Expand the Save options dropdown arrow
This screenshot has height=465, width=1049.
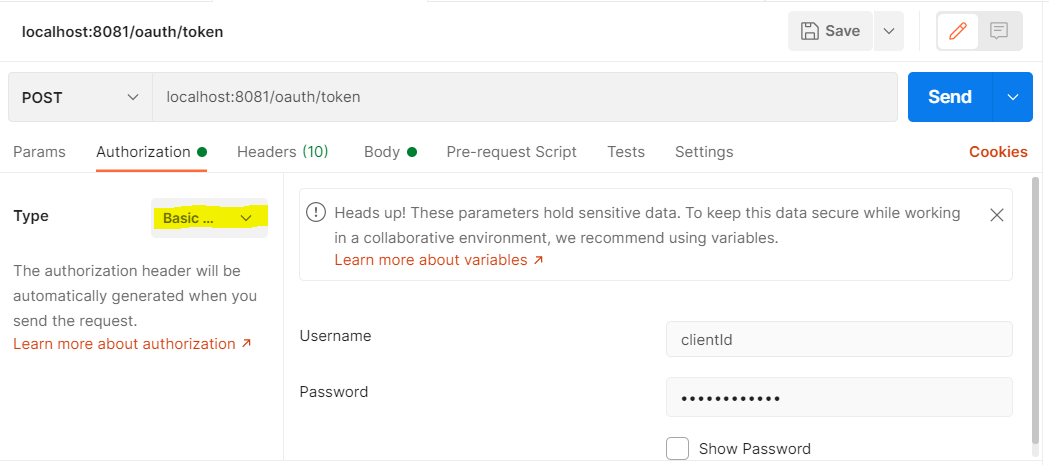click(889, 31)
